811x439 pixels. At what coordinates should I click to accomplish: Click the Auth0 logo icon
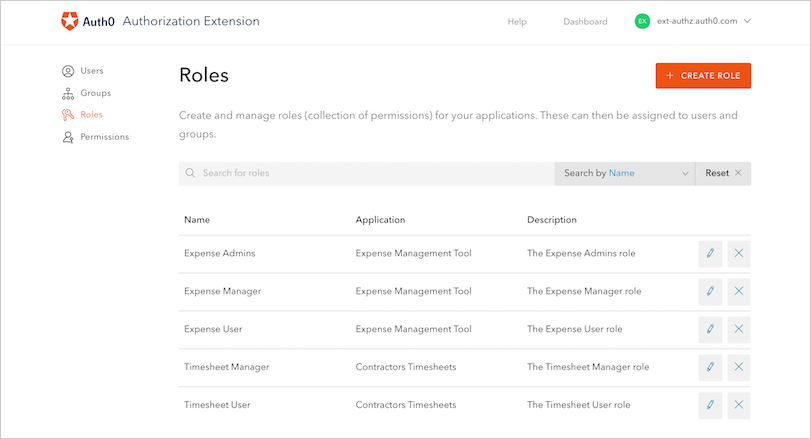click(69, 21)
